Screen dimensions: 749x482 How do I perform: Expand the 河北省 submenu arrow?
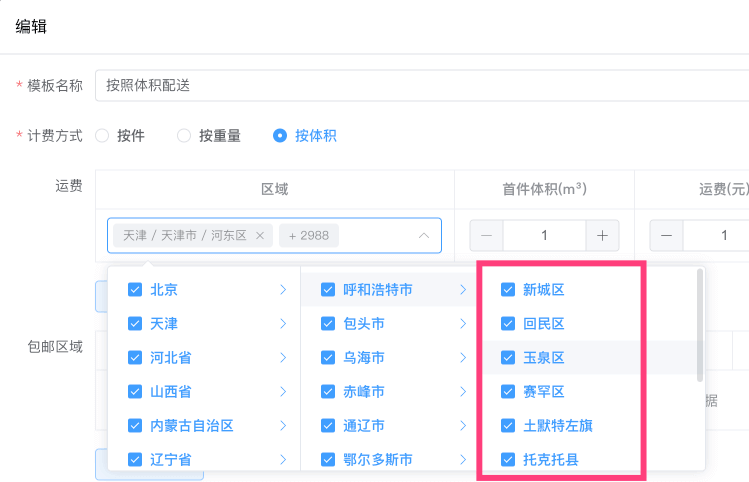283,358
